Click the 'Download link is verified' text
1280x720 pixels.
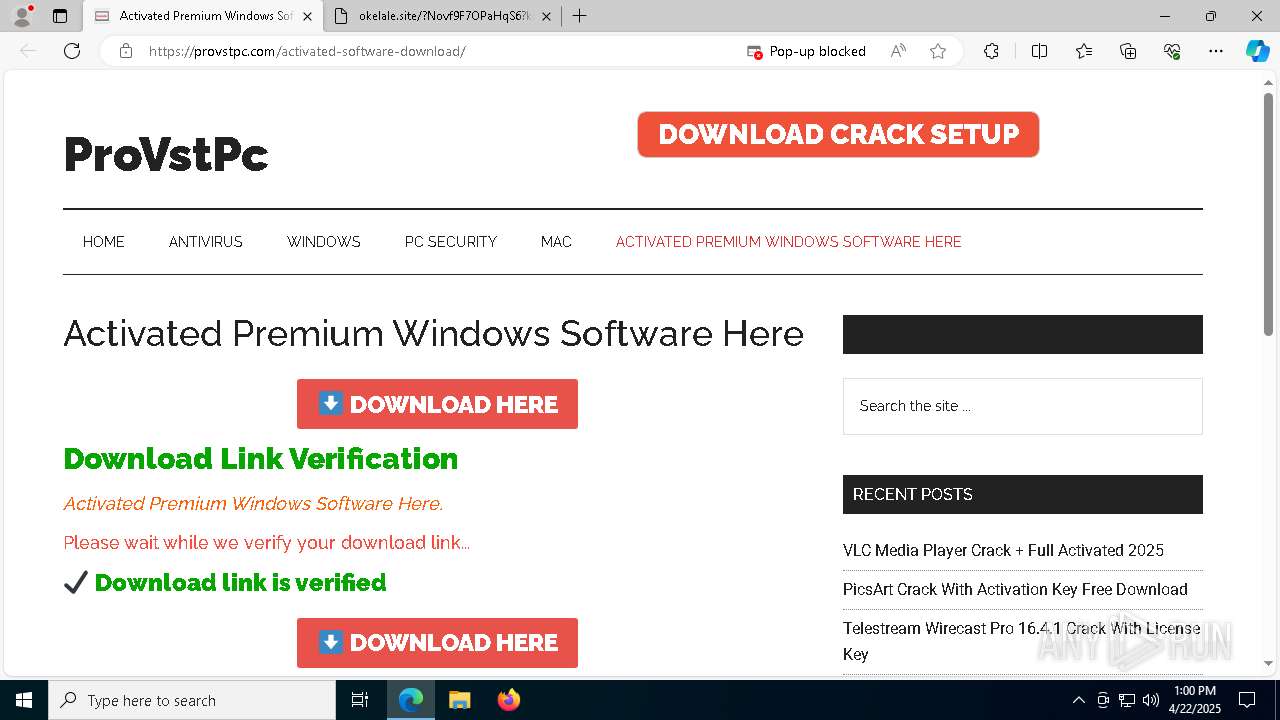tap(240, 583)
